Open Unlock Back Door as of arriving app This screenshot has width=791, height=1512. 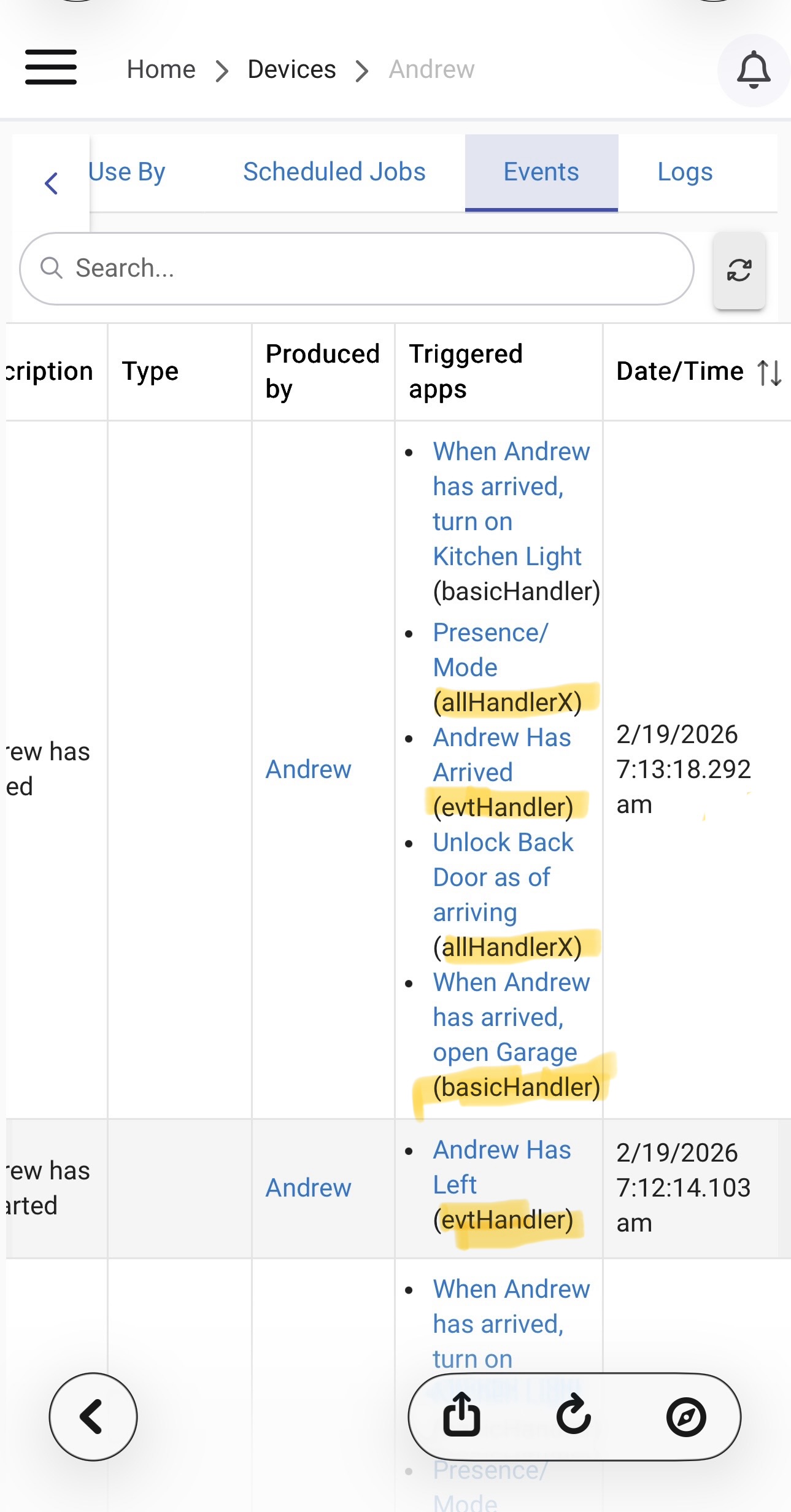click(x=502, y=877)
